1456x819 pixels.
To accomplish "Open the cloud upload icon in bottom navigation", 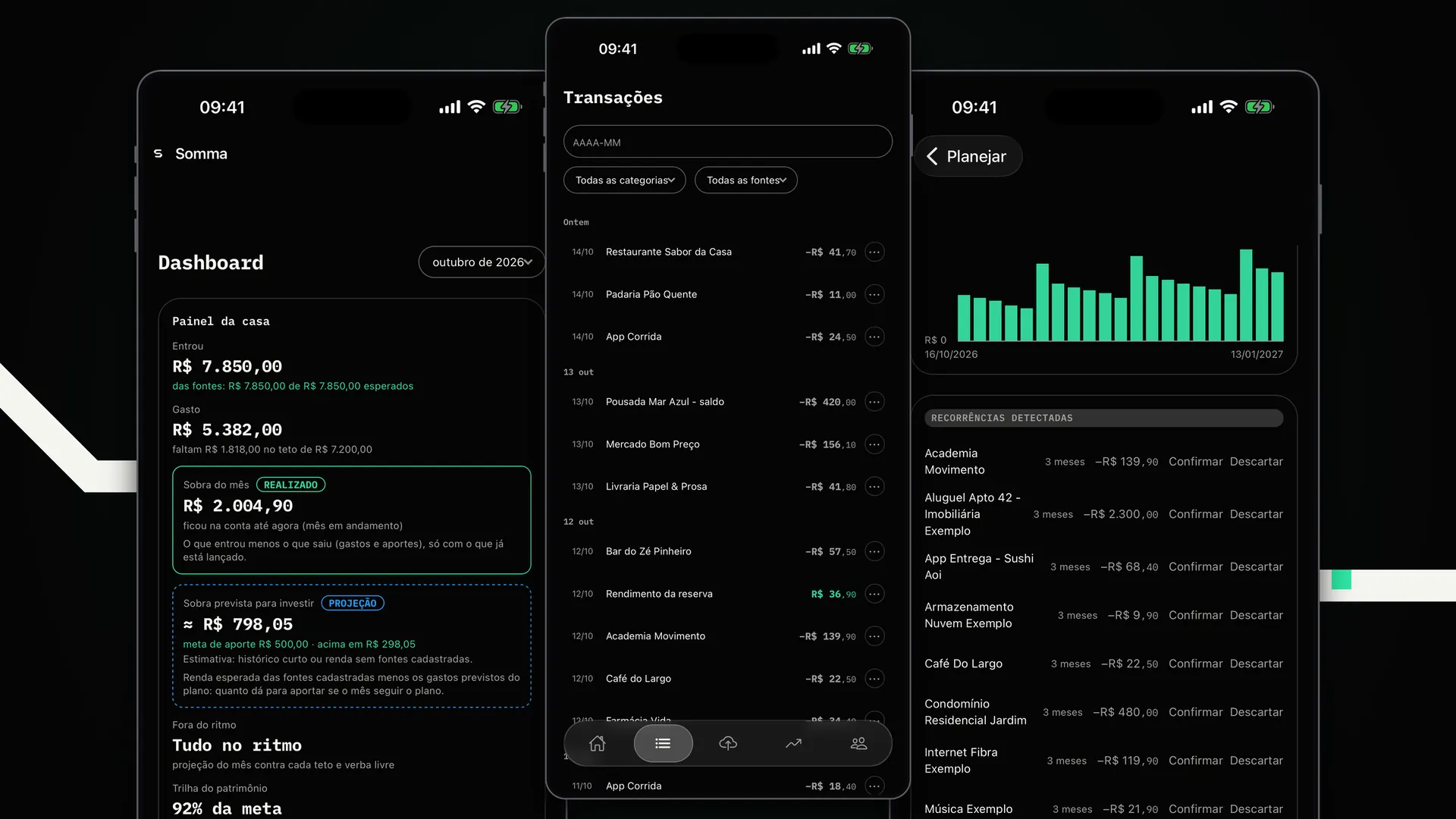I will click(x=728, y=743).
